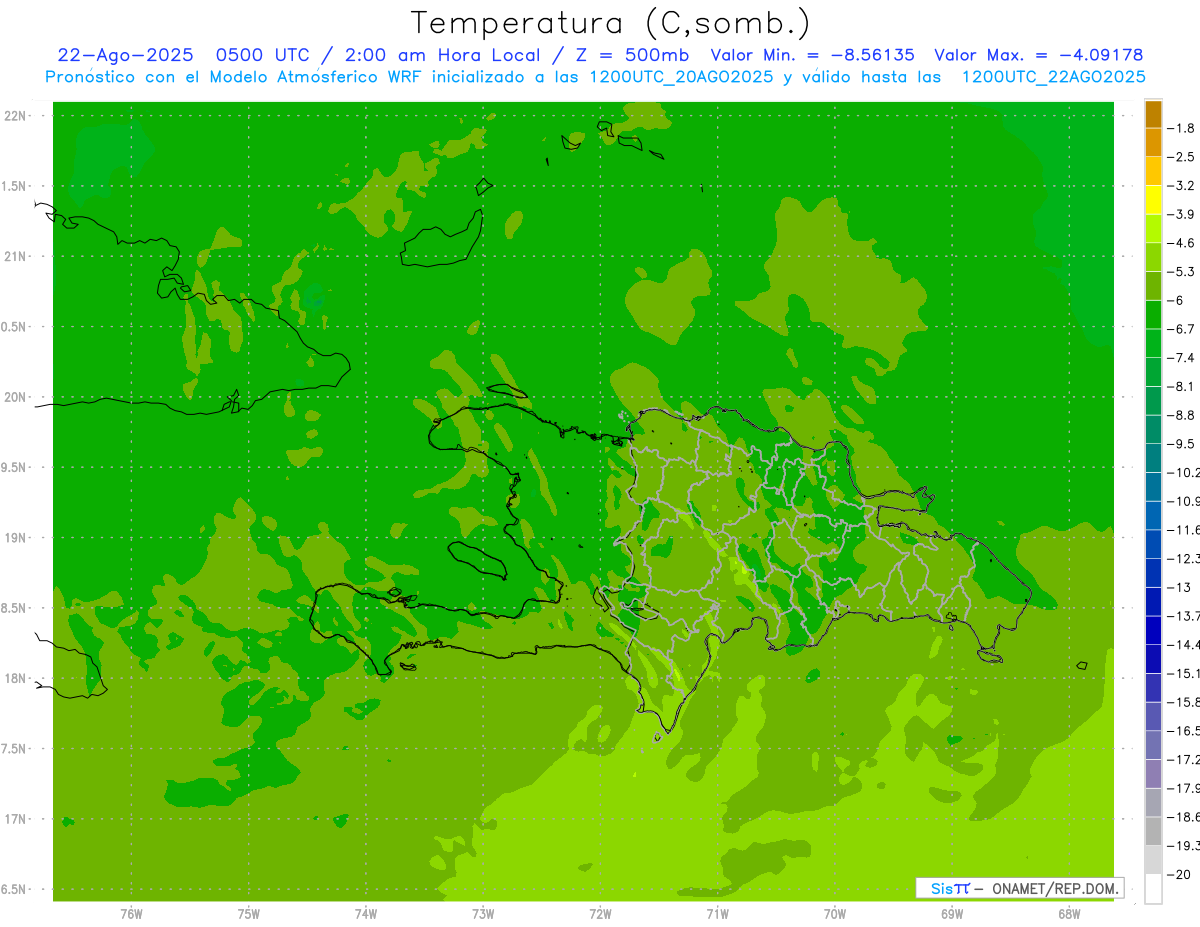The height and width of the screenshot is (927, 1200).
Task: Click the "-8.8" legend value
Action: 1183,415
